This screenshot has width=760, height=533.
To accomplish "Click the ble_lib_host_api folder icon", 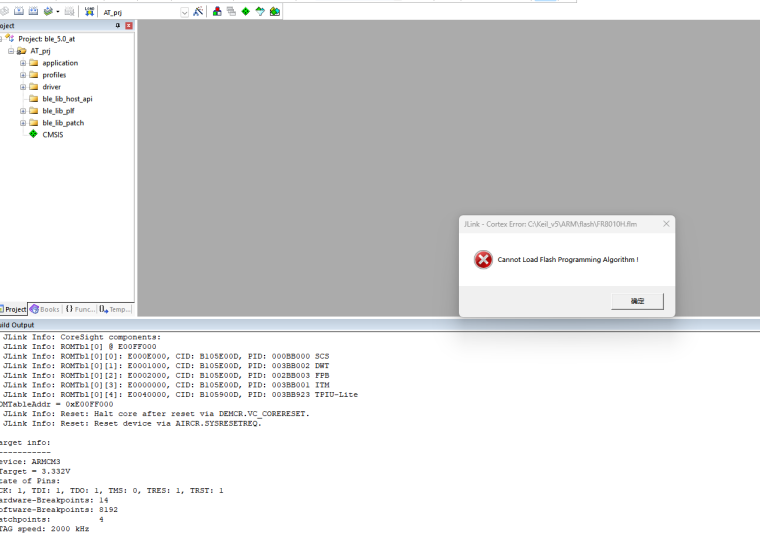I will (33, 99).
